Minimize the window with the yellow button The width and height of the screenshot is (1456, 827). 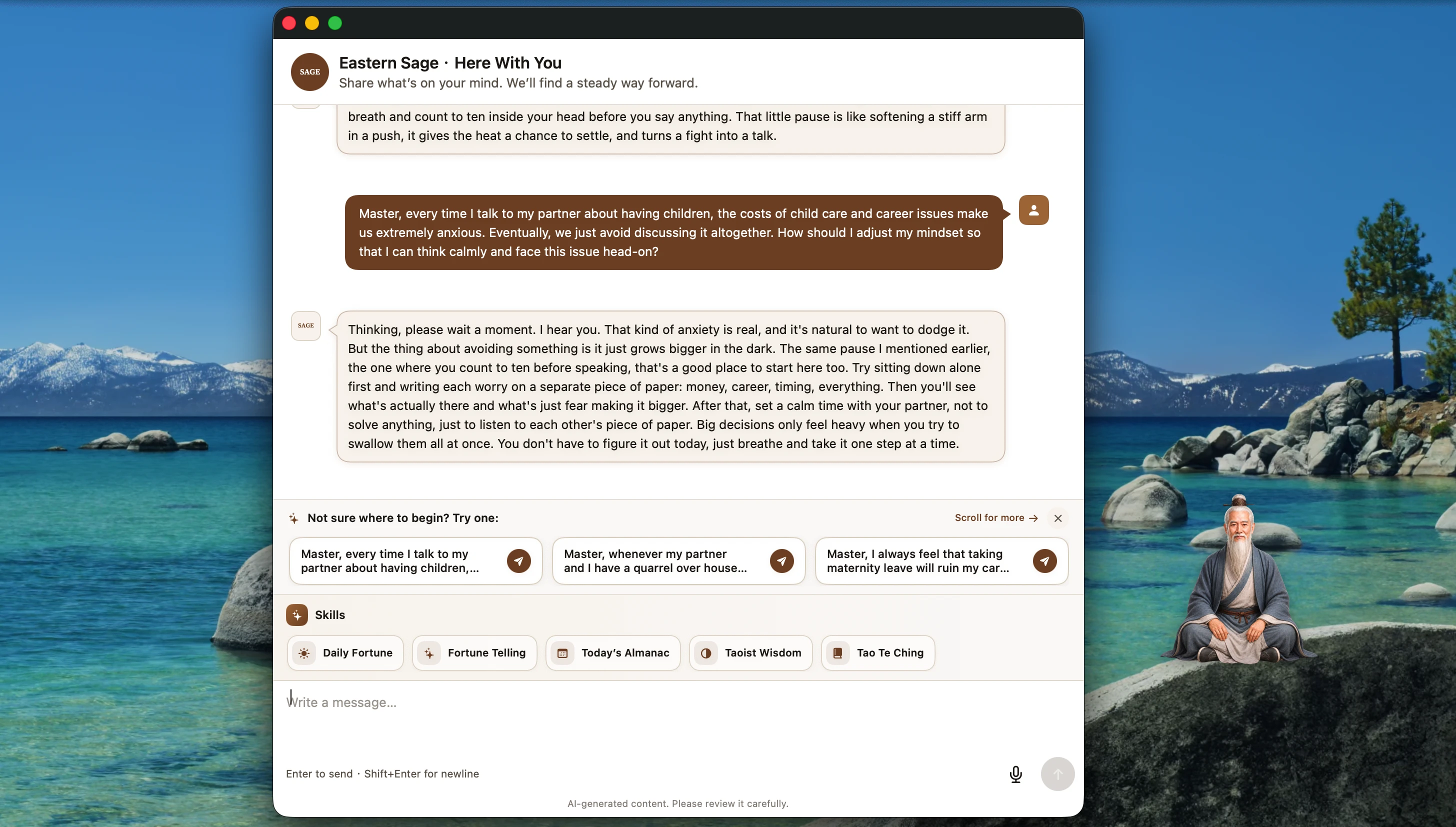[x=312, y=22]
